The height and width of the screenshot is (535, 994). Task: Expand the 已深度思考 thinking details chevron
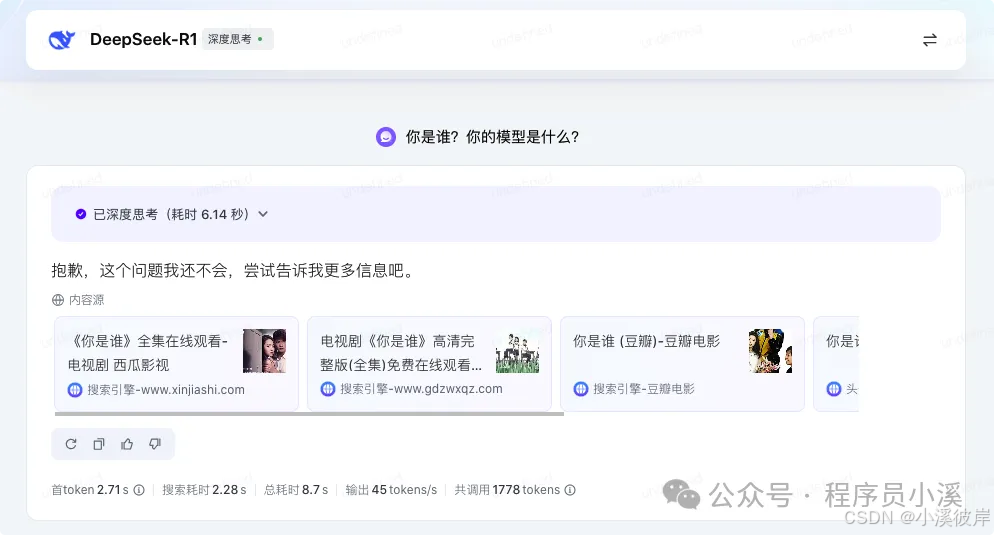tap(263, 214)
